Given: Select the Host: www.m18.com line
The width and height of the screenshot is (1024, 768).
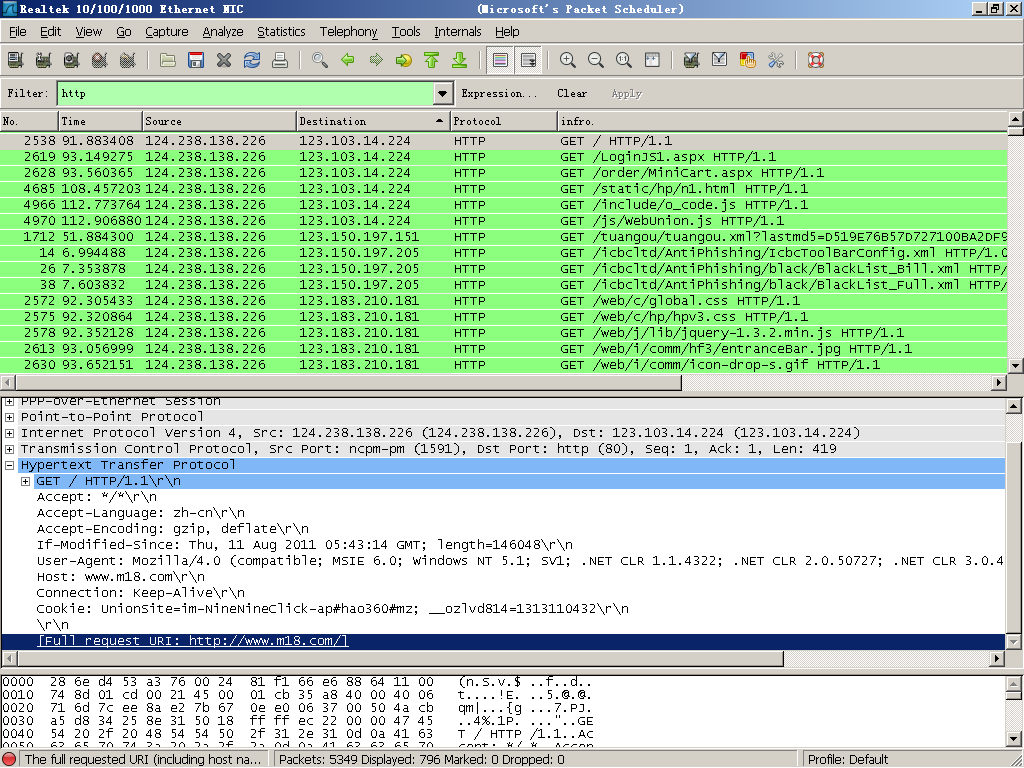Looking at the screenshot, I should click(x=121, y=577).
